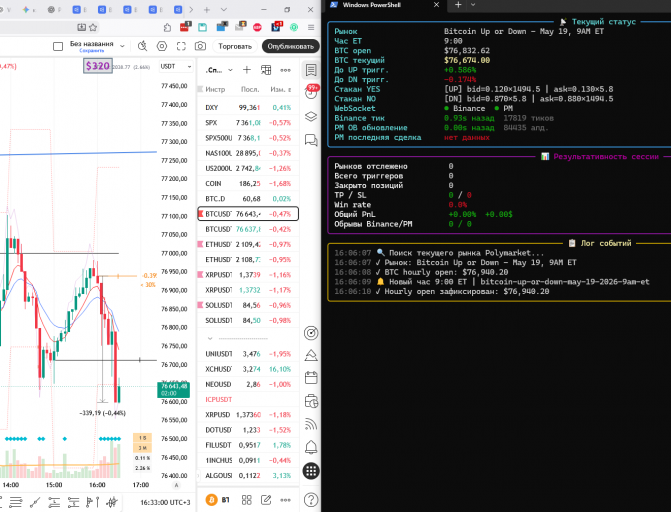This screenshot has height=512, width=671.
Task: Add a new PowerShell tab with plus
Action: click(458, 5)
